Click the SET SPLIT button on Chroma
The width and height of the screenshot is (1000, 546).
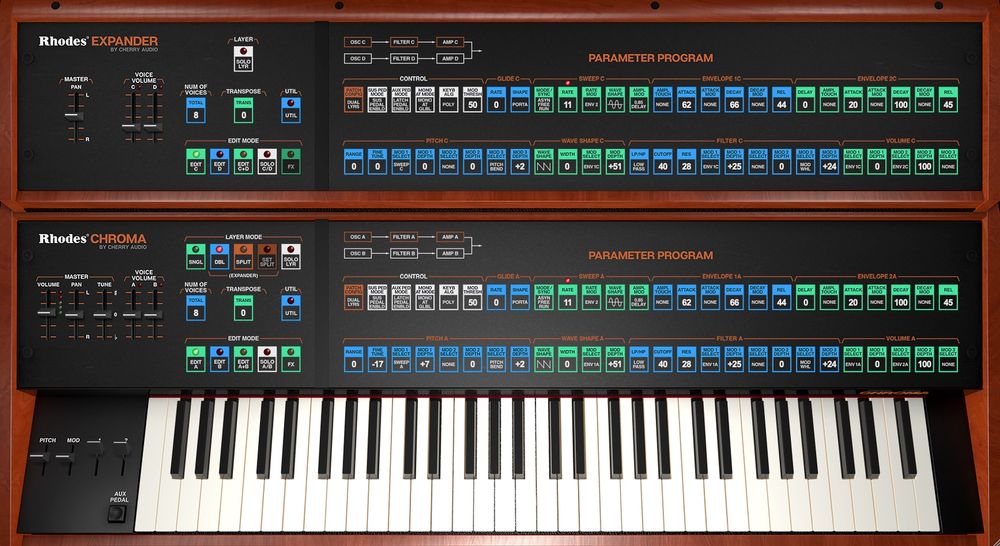click(x=267, y=256)
